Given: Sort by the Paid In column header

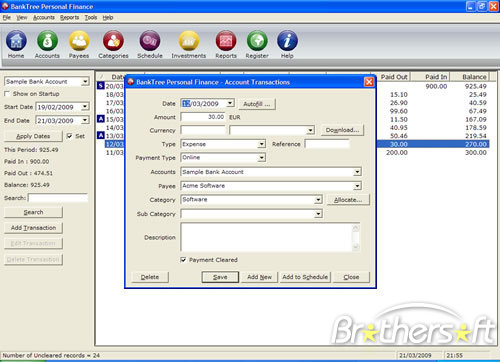Looking at the screenshot, I should (430, 77).
